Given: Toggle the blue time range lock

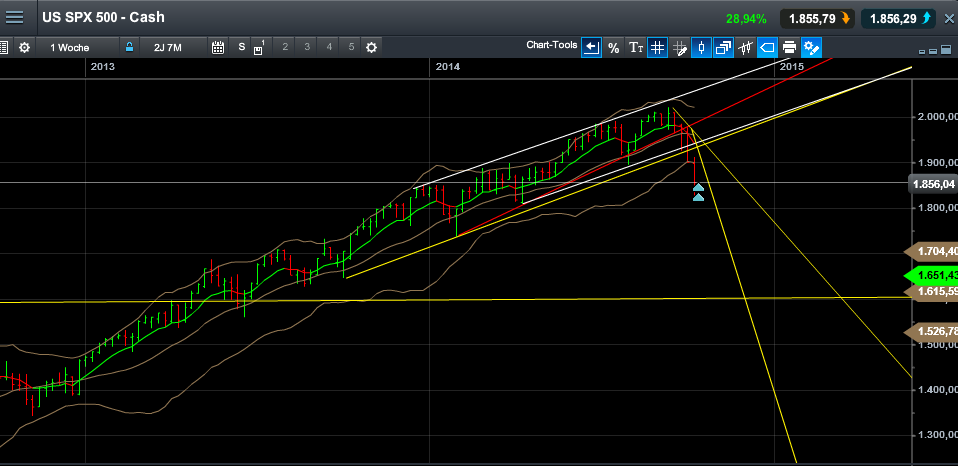Looking at the screenshot, I should click(129, 47).
